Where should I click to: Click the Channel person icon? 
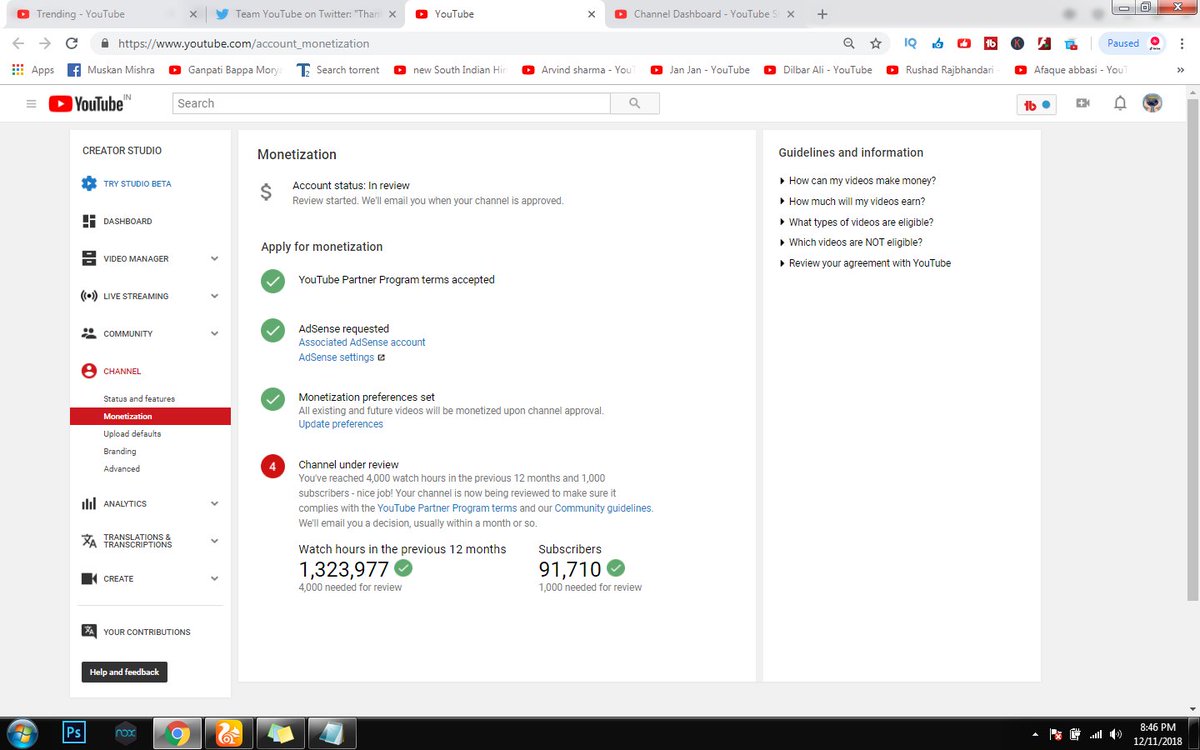(89, 371)
